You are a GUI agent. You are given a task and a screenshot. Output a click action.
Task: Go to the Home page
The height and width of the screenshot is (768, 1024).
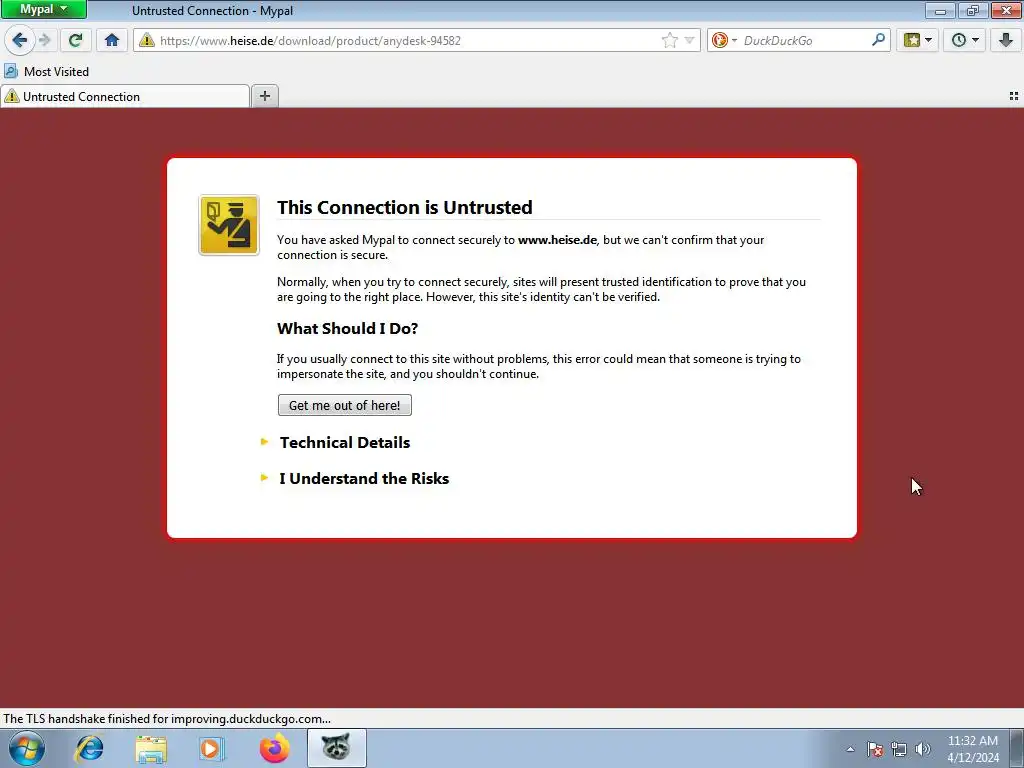tap(112, 40)
